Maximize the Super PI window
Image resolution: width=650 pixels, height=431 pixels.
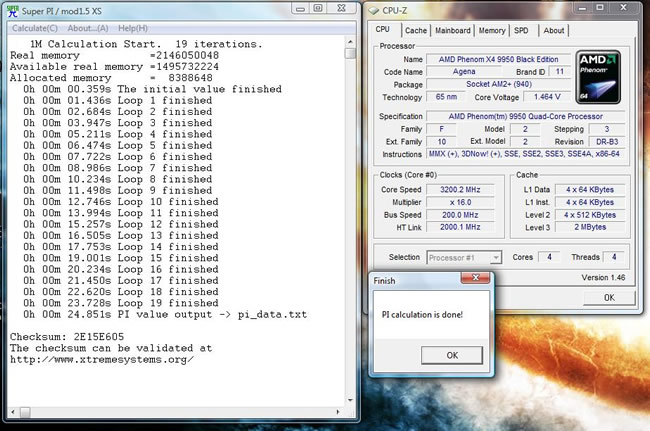tap(318, 8)
